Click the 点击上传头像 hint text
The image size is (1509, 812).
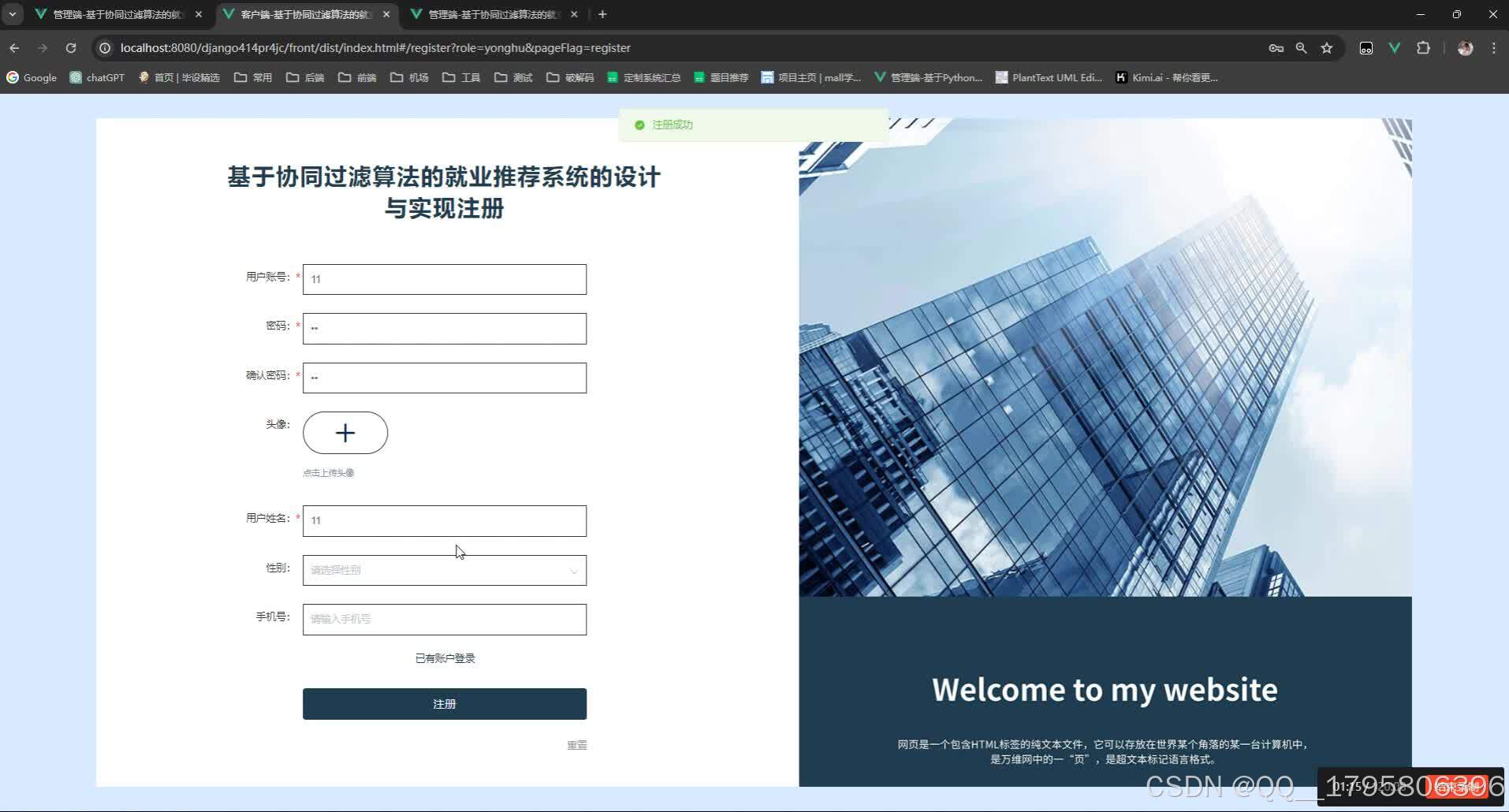(329, 473)
